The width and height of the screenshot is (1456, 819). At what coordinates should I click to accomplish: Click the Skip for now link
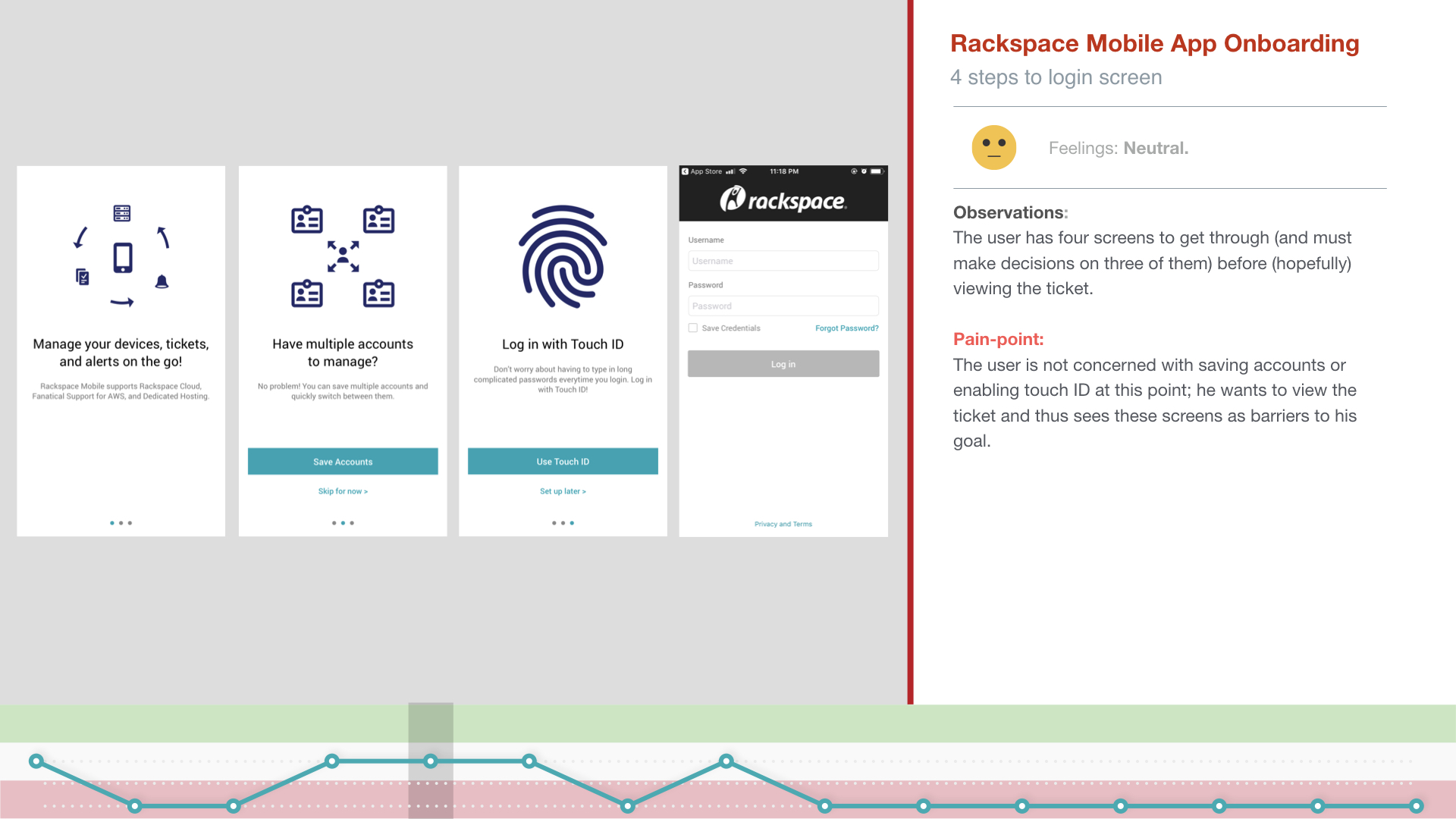(343, 491)
